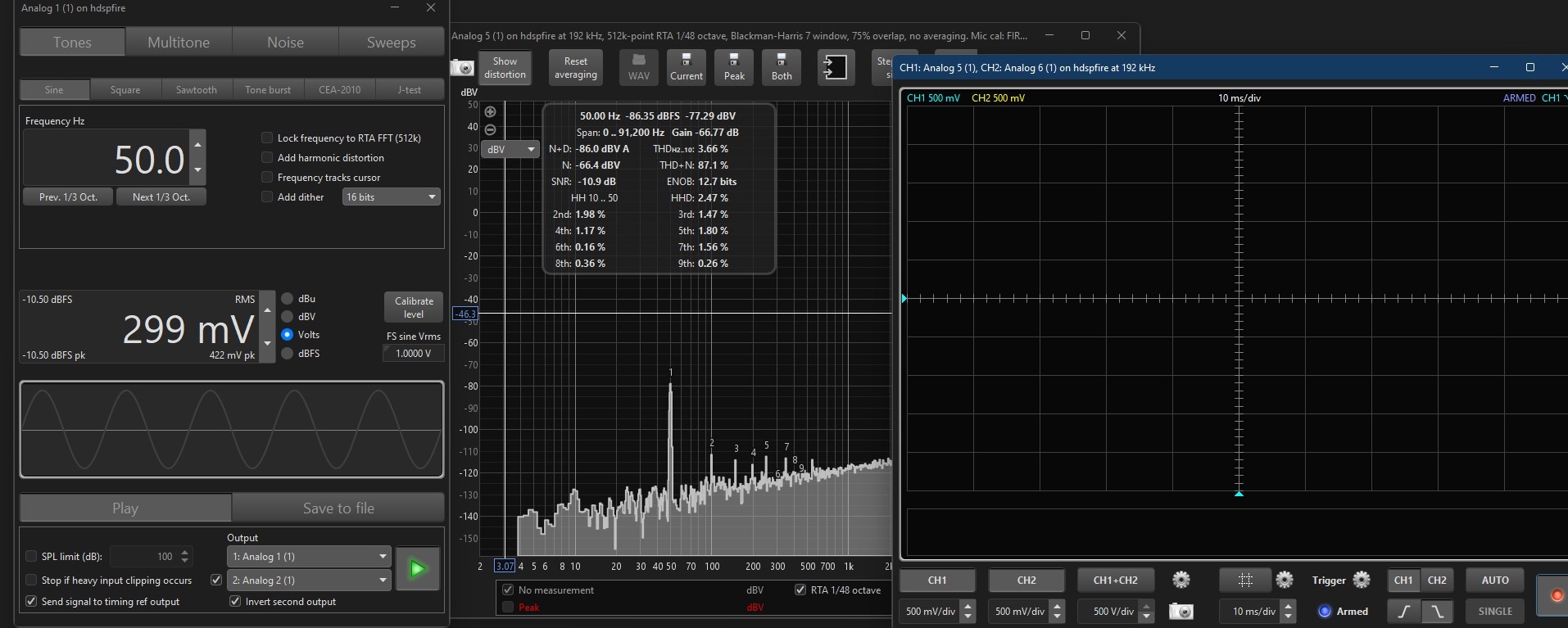Image resolution: width=1568 pixels, height=628 pixels.
Task: Zoom in the RTA vertical axis
Action: [x=490, y=112]
